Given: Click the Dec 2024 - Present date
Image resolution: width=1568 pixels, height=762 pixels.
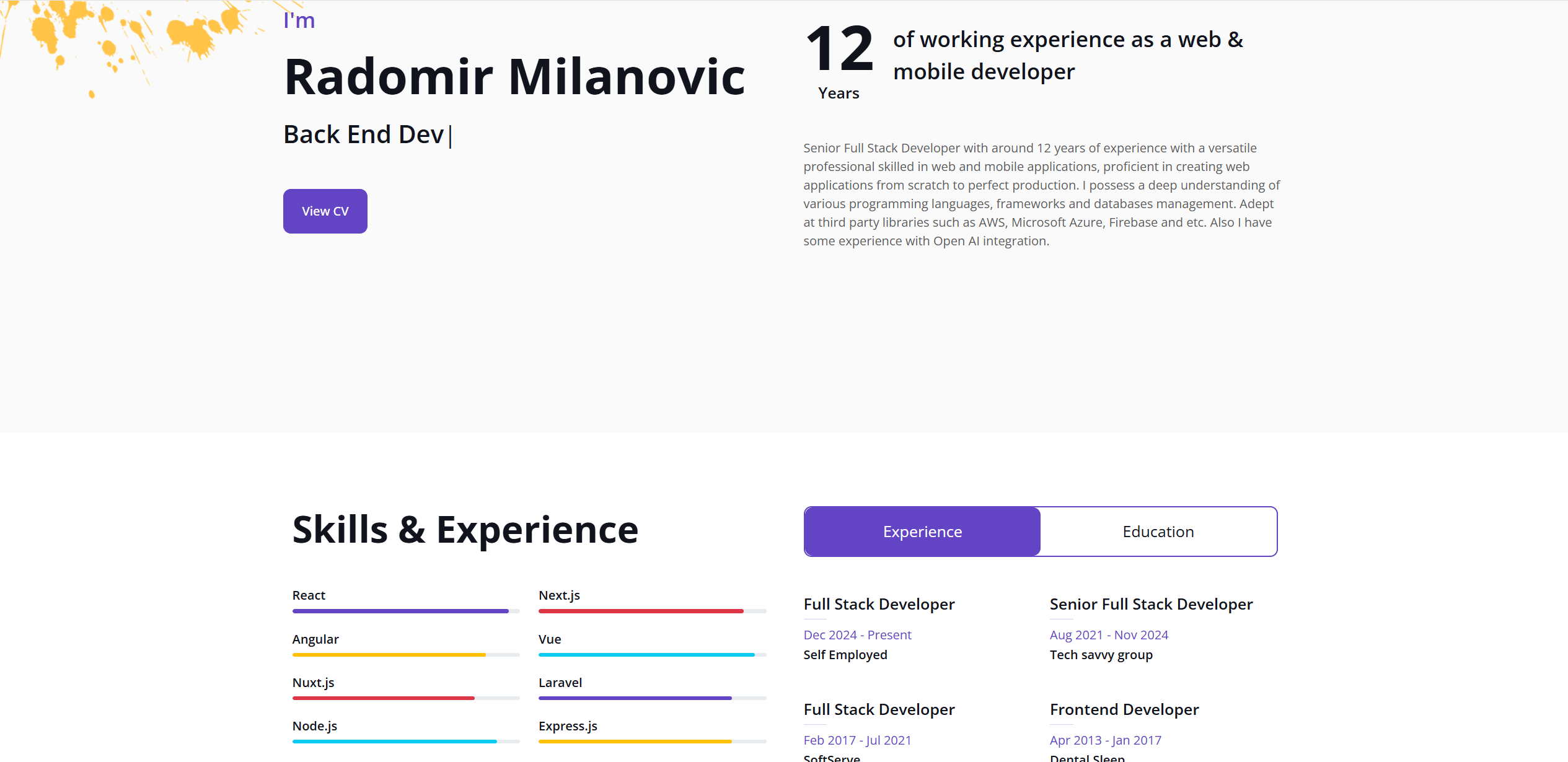Looking at the screenshot, I should [857, 635].
